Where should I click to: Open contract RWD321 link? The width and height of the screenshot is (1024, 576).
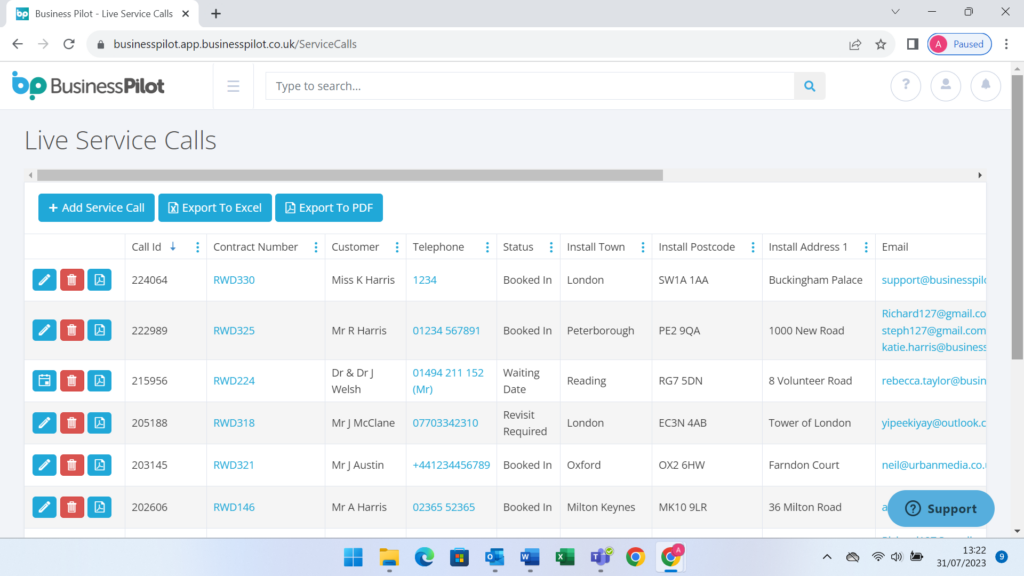[x=234, y=465]
